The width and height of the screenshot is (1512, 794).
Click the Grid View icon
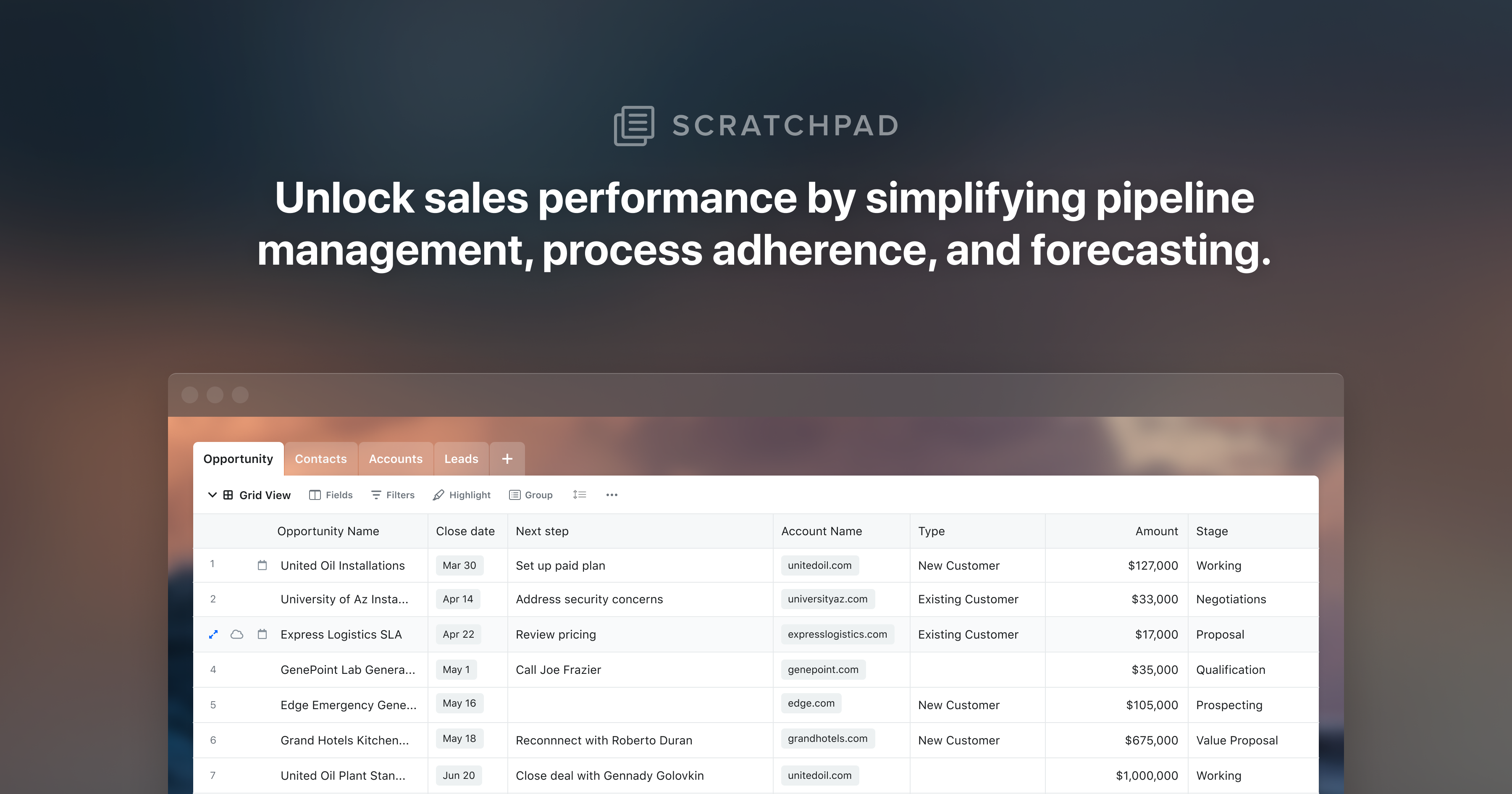click(228, 494)
